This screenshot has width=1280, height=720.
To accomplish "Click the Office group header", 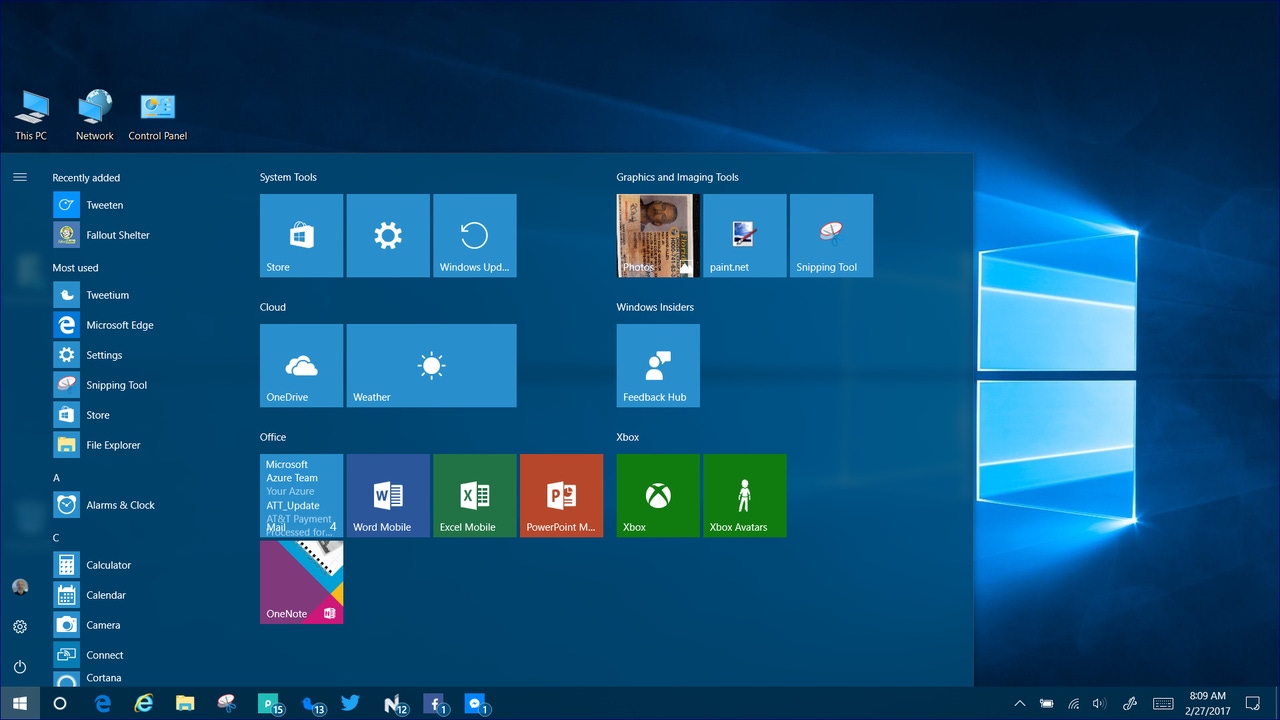I will pos(273,437).
